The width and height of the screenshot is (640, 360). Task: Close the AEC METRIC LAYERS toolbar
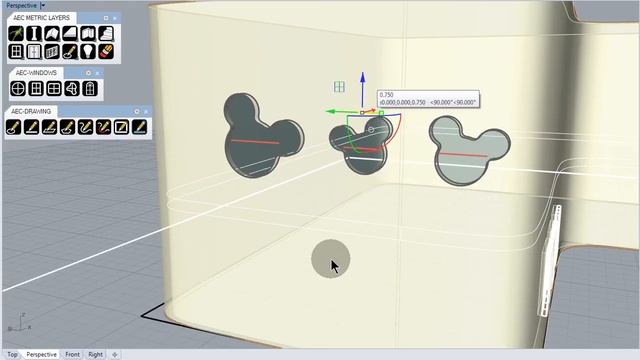[115, 18]
